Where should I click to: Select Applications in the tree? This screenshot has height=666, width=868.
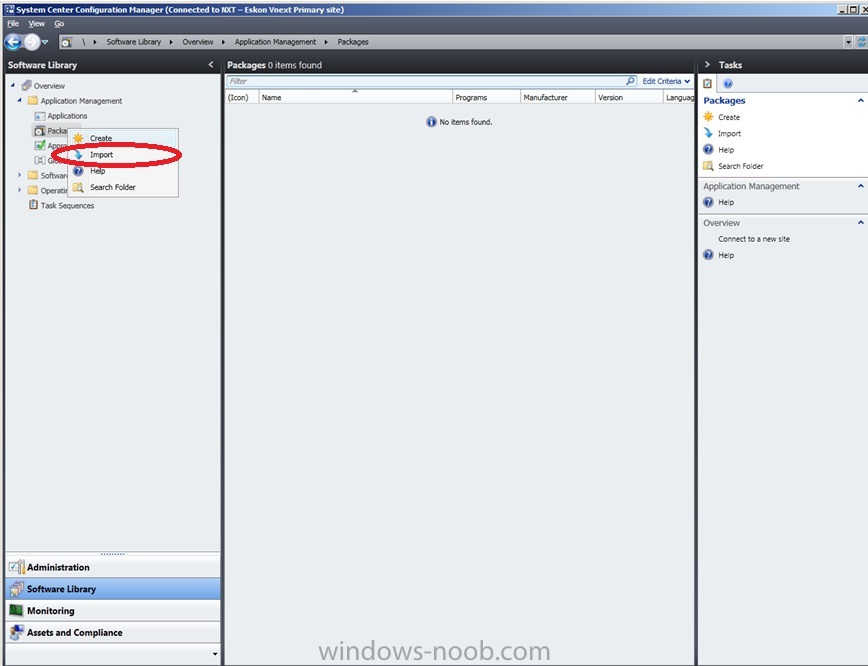tap(67, 116)
